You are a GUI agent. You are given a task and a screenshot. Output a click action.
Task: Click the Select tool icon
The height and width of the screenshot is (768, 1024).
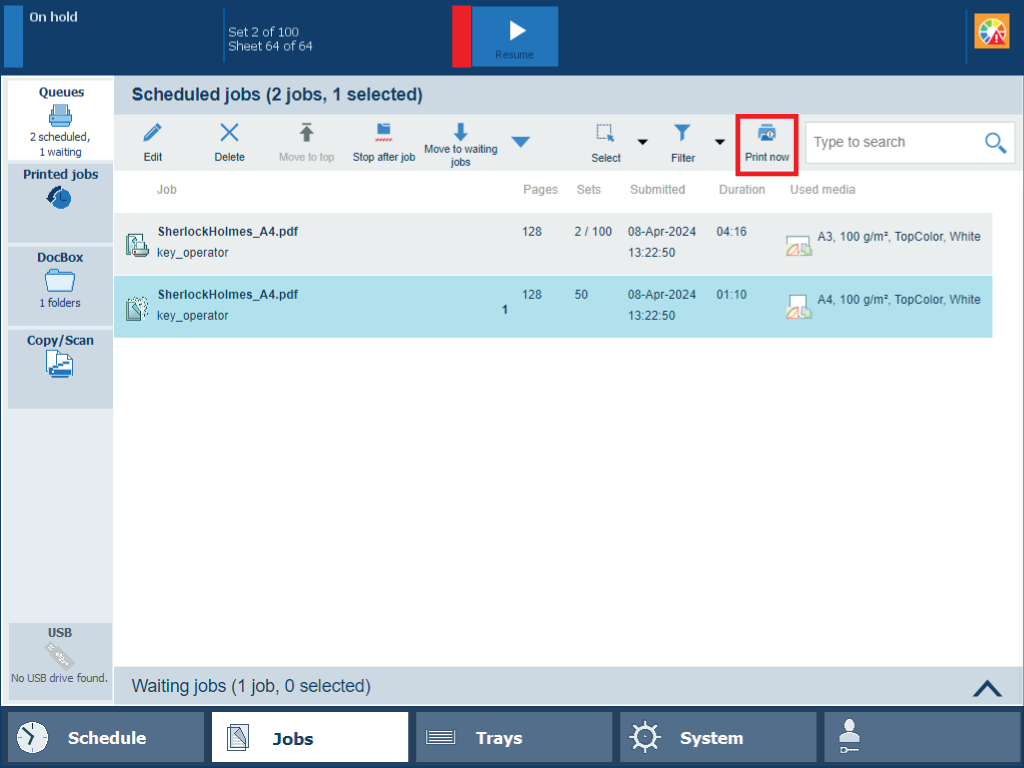tap(605, 133)
